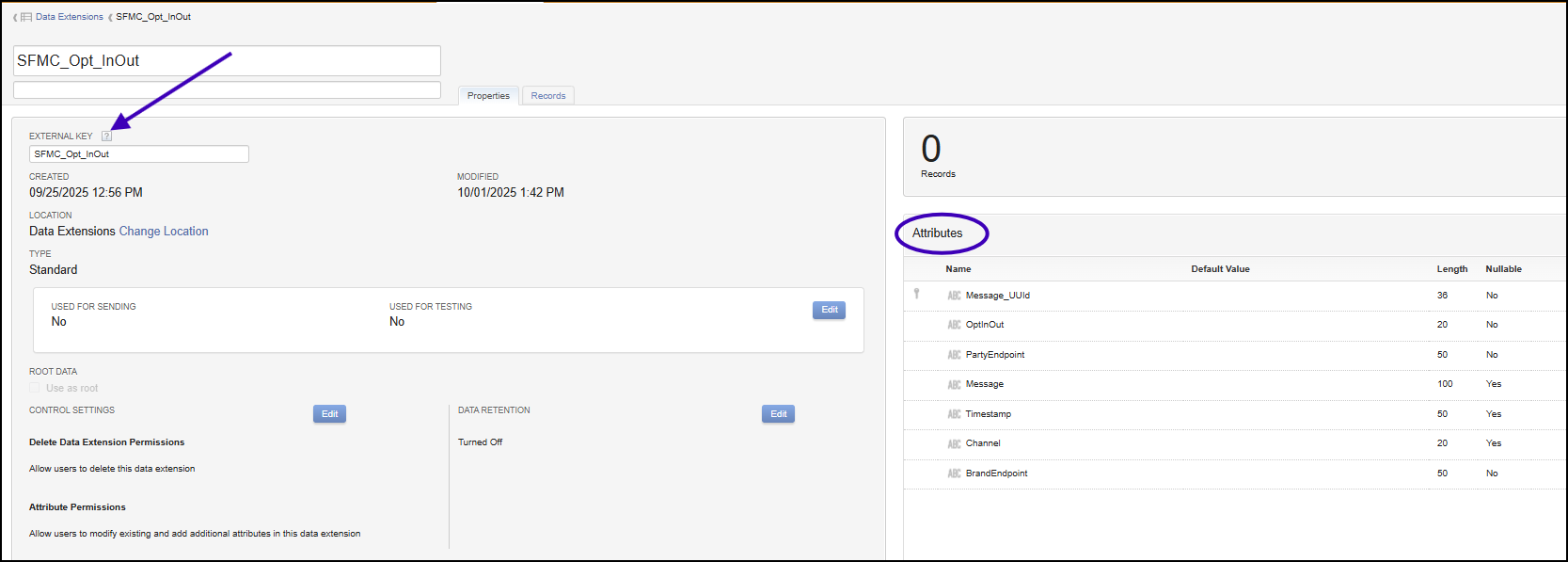Click the ABC type icon for PartyEndpoint
Viewport: 1568px width, 562px height.
coord(954,355)
